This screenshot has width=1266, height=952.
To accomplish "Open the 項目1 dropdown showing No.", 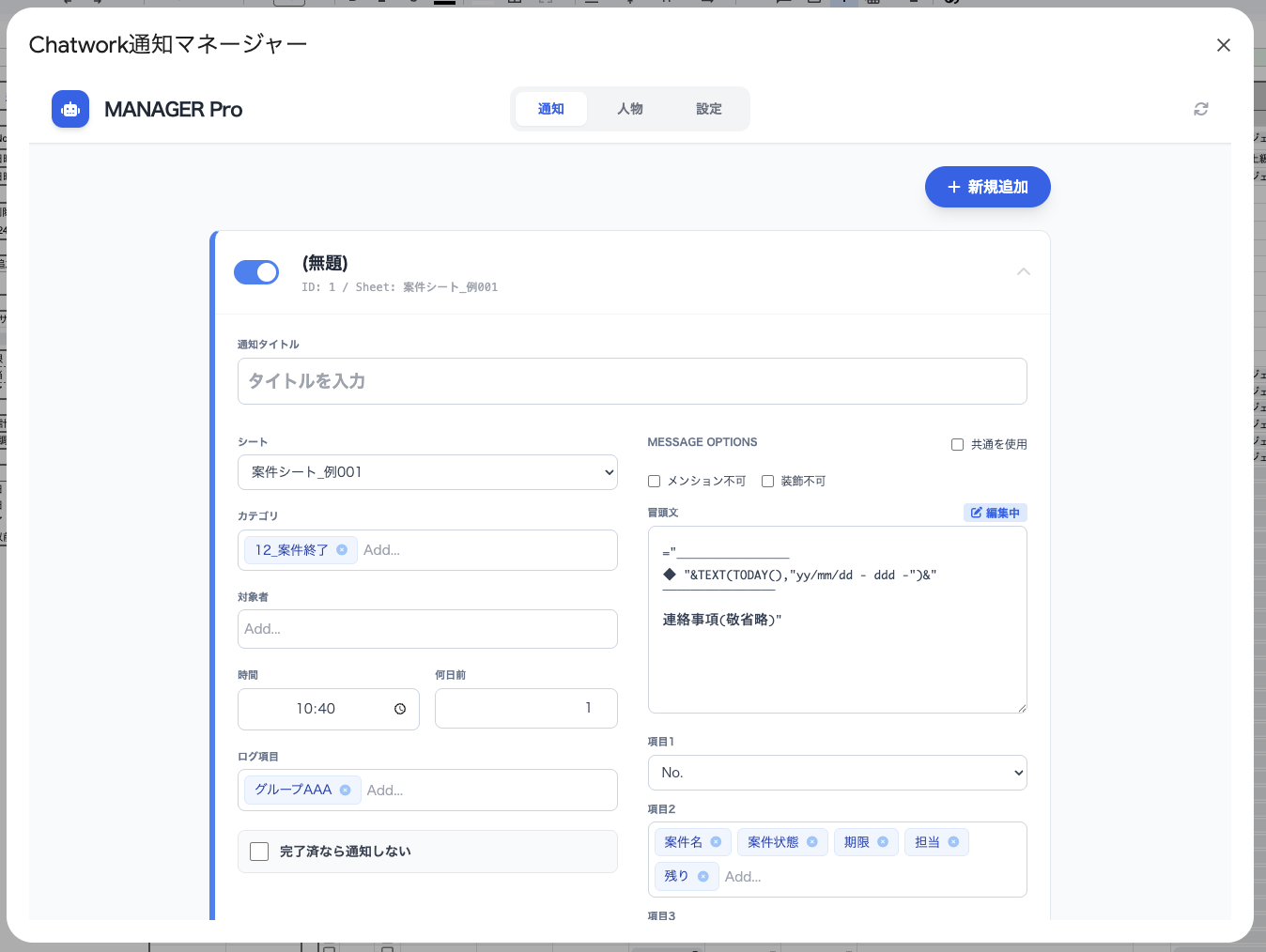I will [x=837, y=772].
